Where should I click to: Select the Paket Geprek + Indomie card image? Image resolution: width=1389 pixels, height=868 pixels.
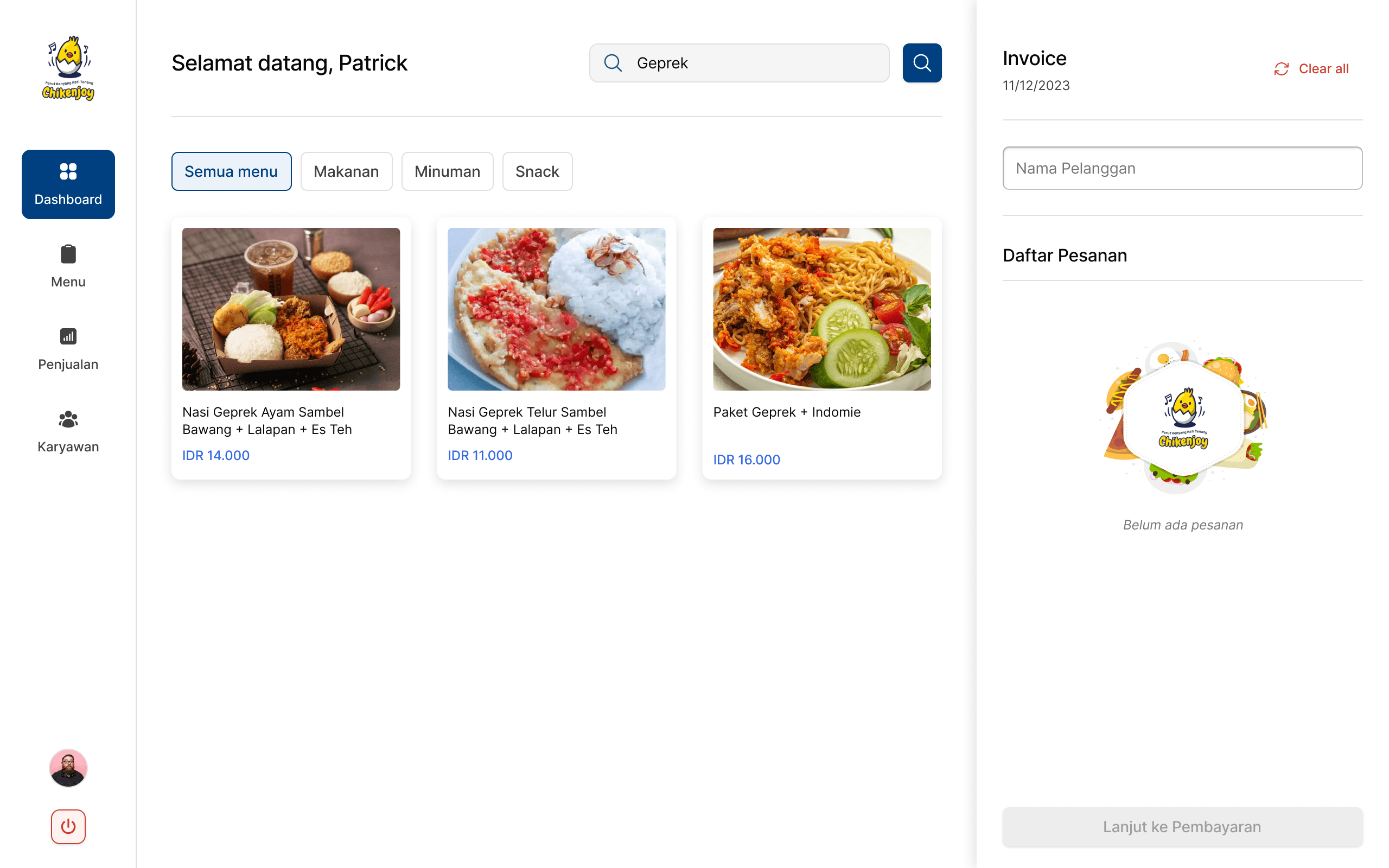(x=821, y=309)
